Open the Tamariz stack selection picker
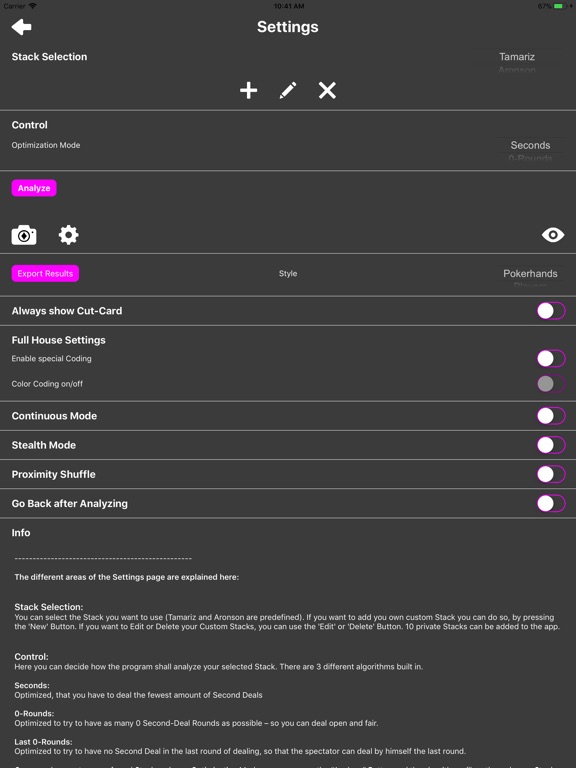This screenshot has width=576, height=768. click(517, 60)
